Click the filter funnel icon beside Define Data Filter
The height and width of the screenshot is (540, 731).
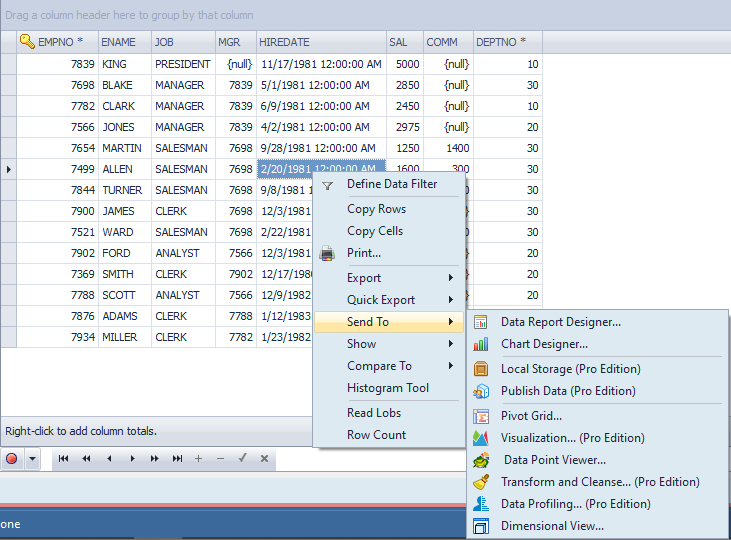pyautogui.click(x=327, y=186)
